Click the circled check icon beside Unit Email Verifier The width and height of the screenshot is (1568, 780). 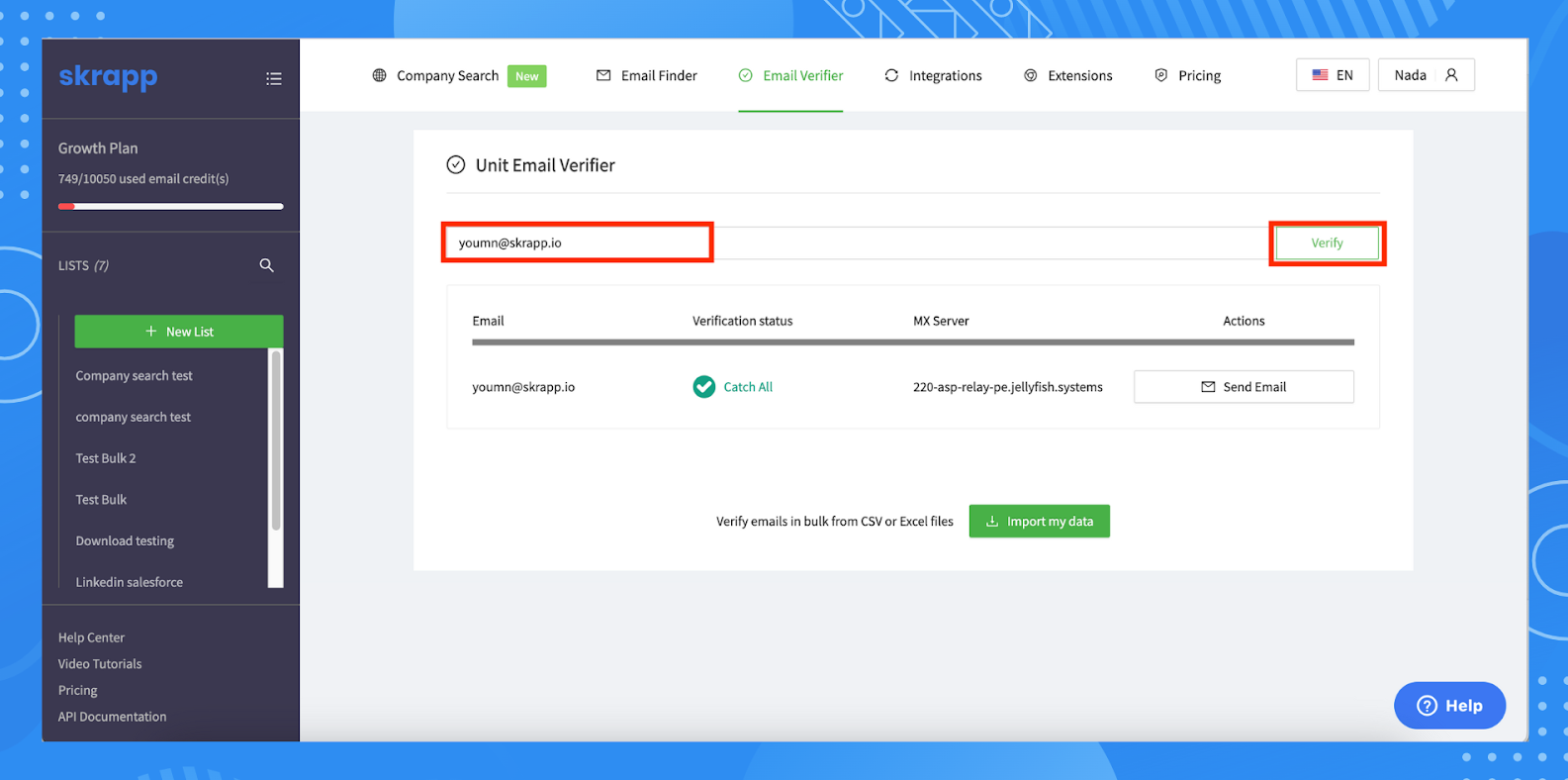point(455,165)
